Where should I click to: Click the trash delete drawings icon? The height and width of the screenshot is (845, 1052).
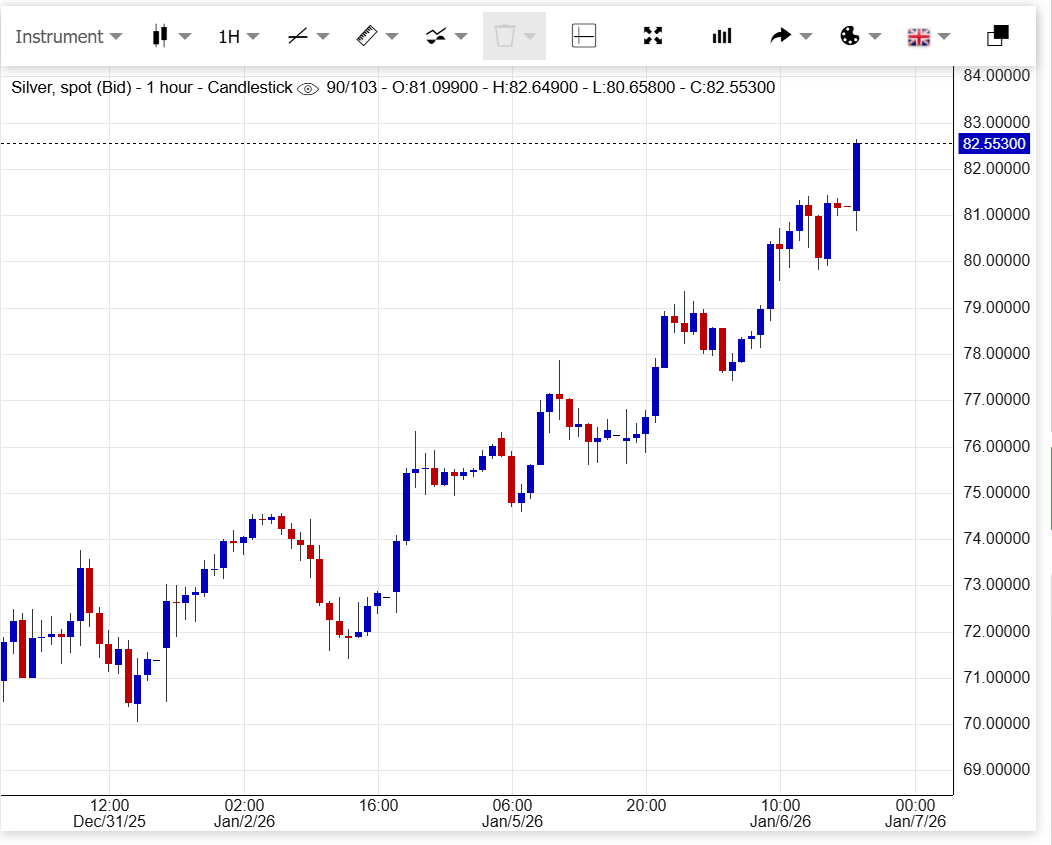tap(505, 37)
